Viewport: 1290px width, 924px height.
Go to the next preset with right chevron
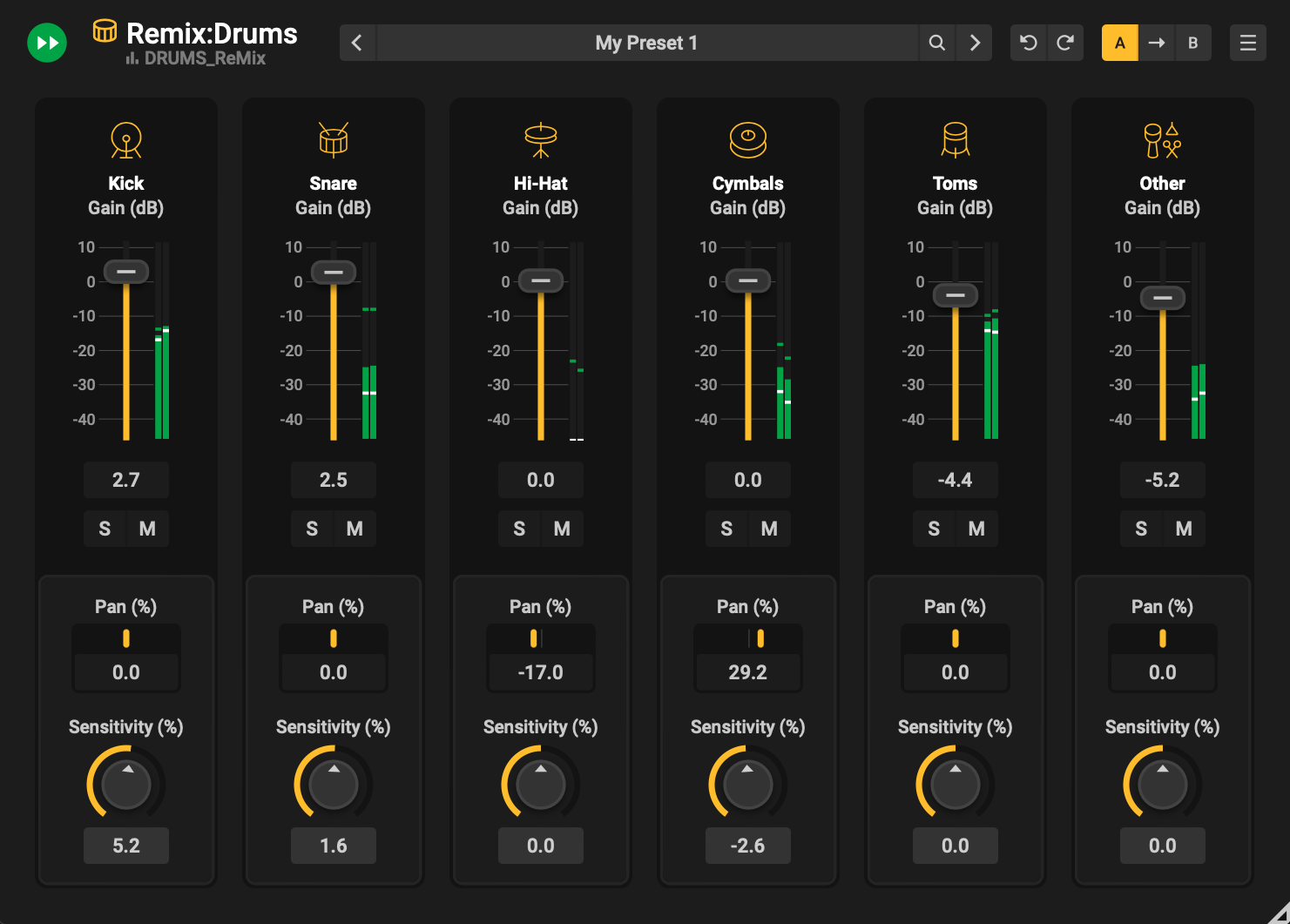(974, 42)
